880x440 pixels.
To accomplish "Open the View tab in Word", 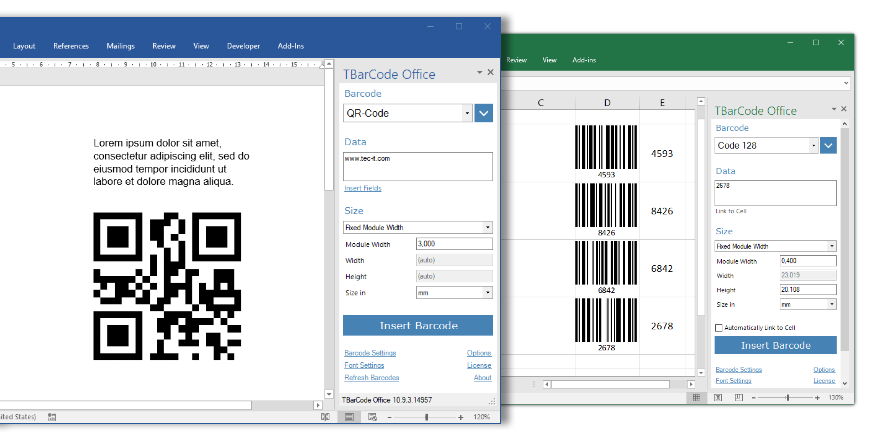I will [x=201, y=46].
